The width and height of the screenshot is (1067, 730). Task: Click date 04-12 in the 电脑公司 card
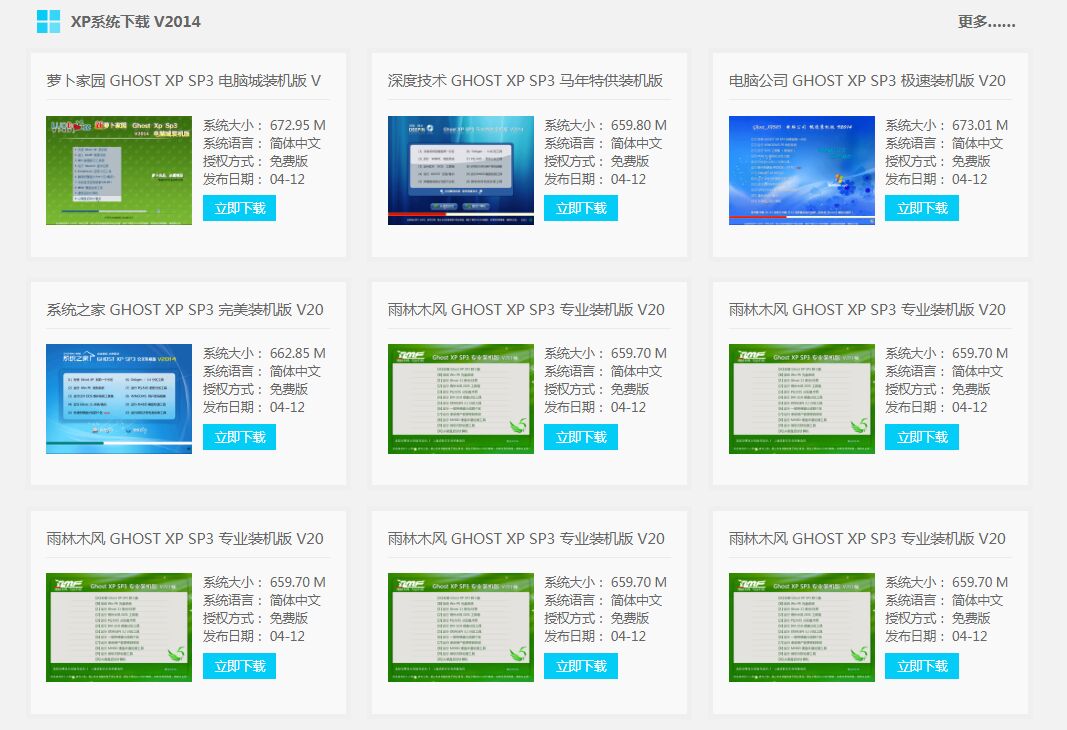[x=970, y=180]
